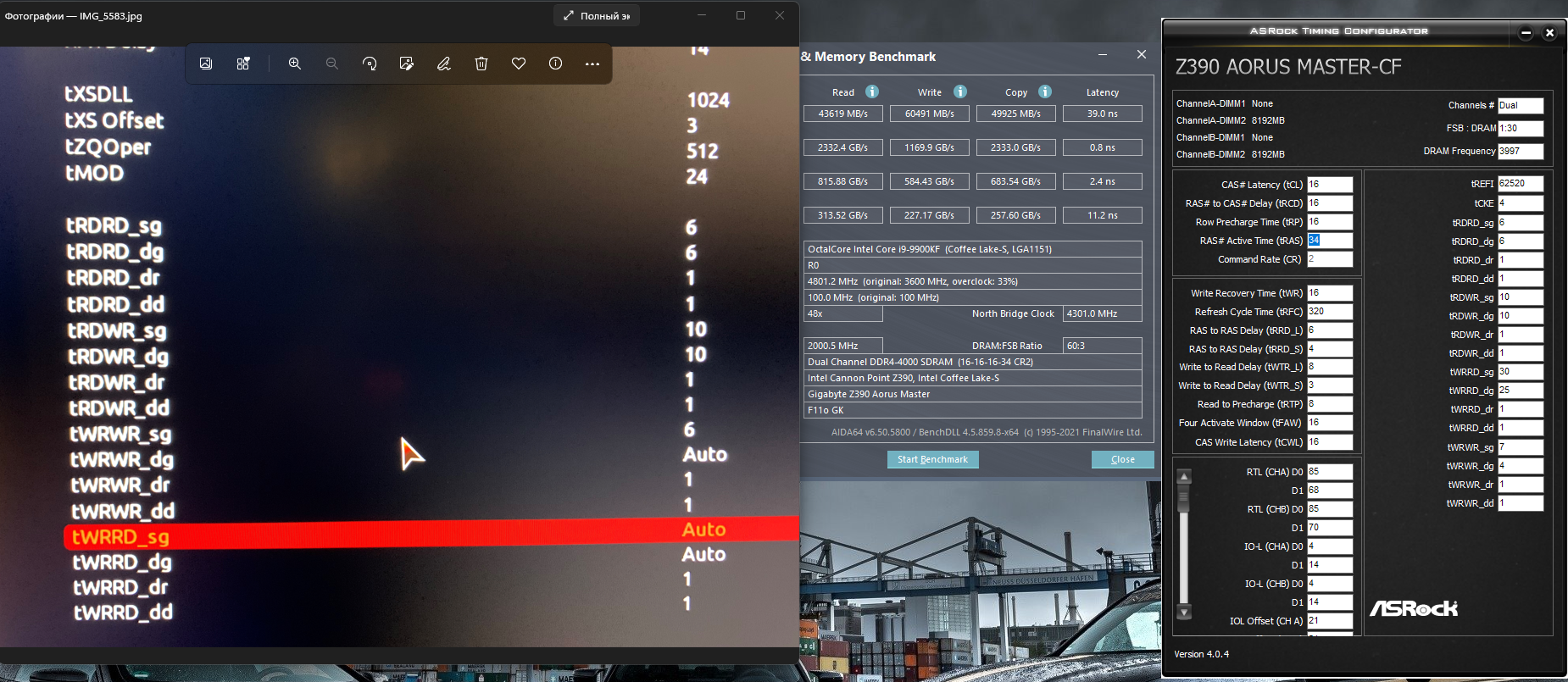Rotate the IMG_5583 photo

pos(370,64)
